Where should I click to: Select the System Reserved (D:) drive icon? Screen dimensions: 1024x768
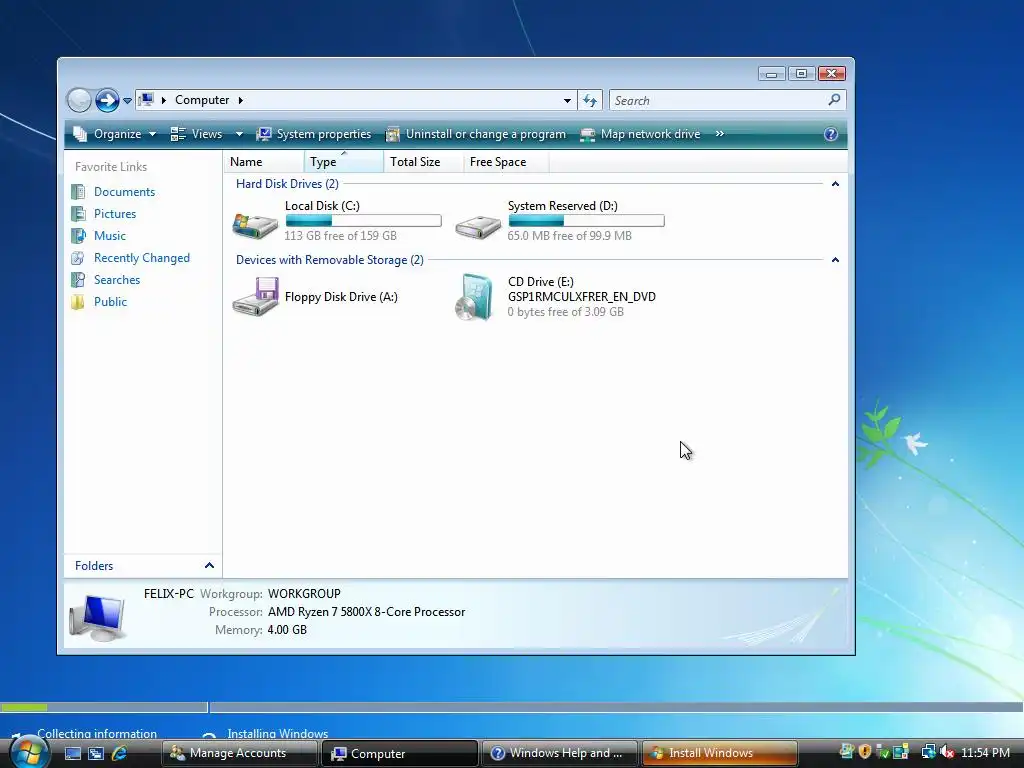[x=478, y=227]
